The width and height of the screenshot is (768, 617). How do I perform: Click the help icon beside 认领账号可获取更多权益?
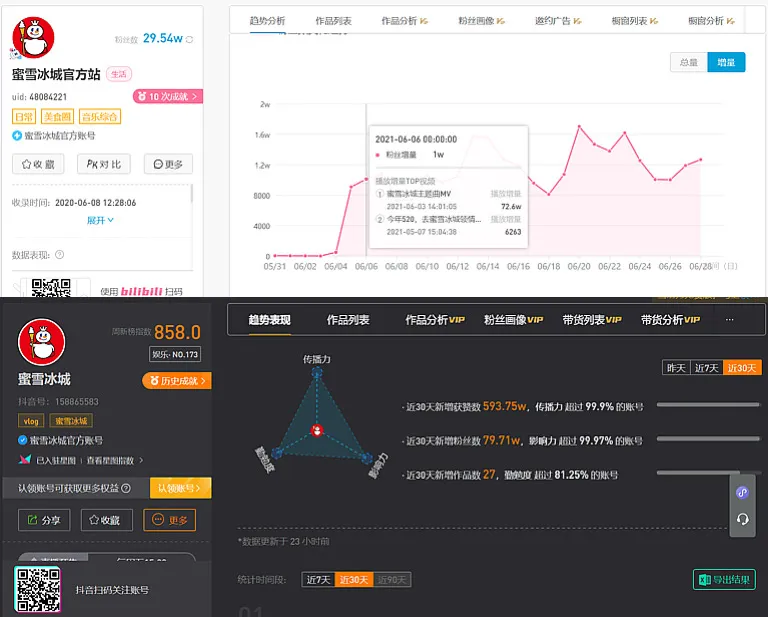[x=126, y=488]
